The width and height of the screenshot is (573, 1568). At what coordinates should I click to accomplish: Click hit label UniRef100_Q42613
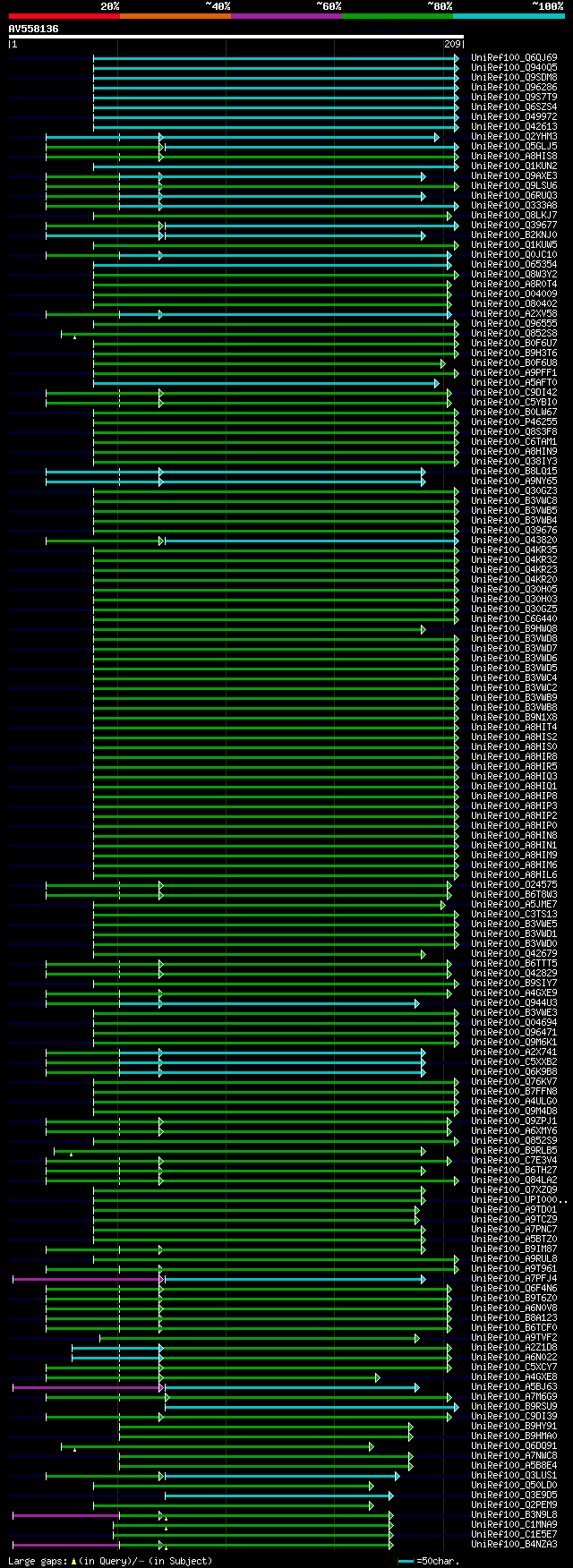tap(514, 126)
